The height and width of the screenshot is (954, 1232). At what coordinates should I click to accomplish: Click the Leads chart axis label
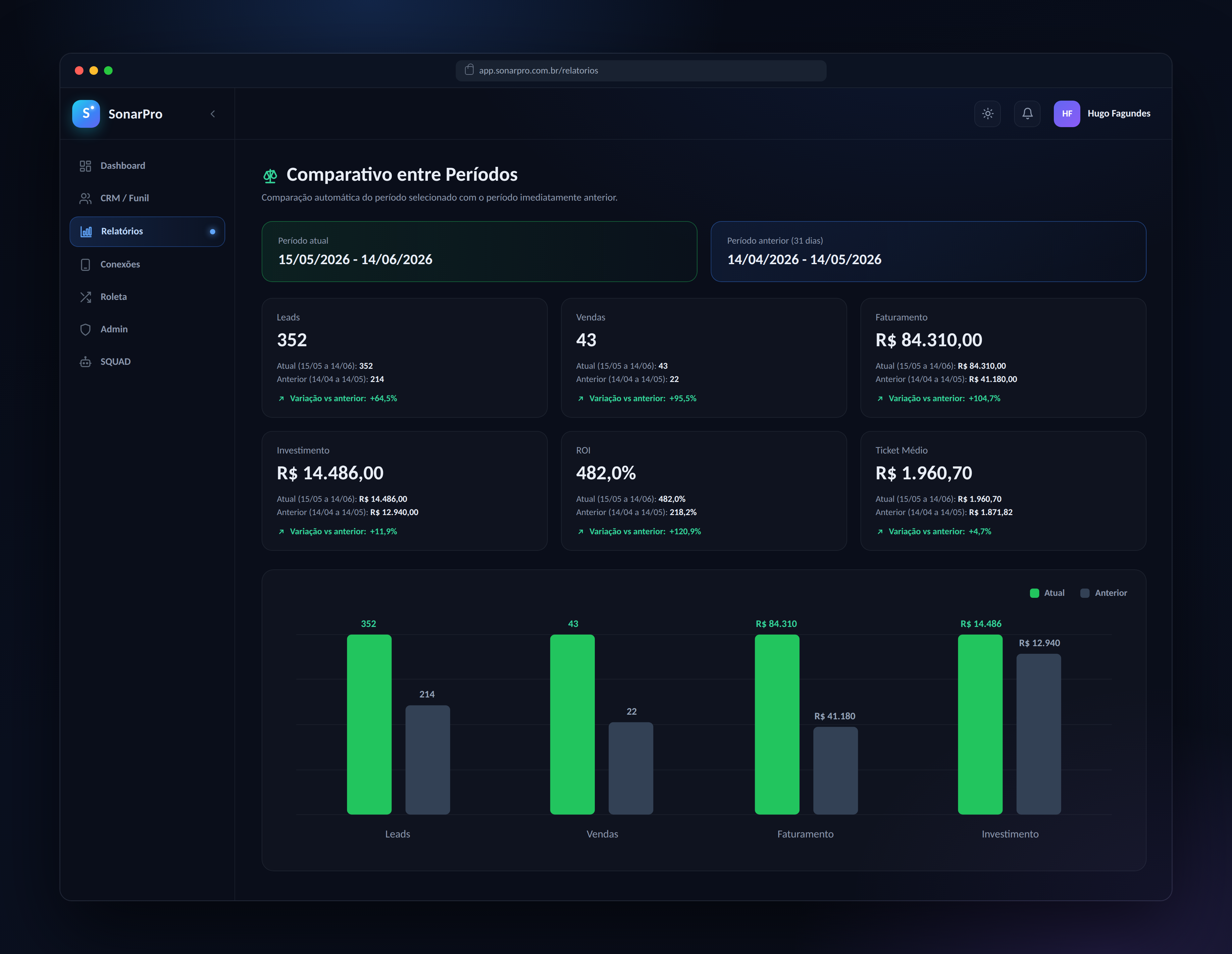coord(397,834)
